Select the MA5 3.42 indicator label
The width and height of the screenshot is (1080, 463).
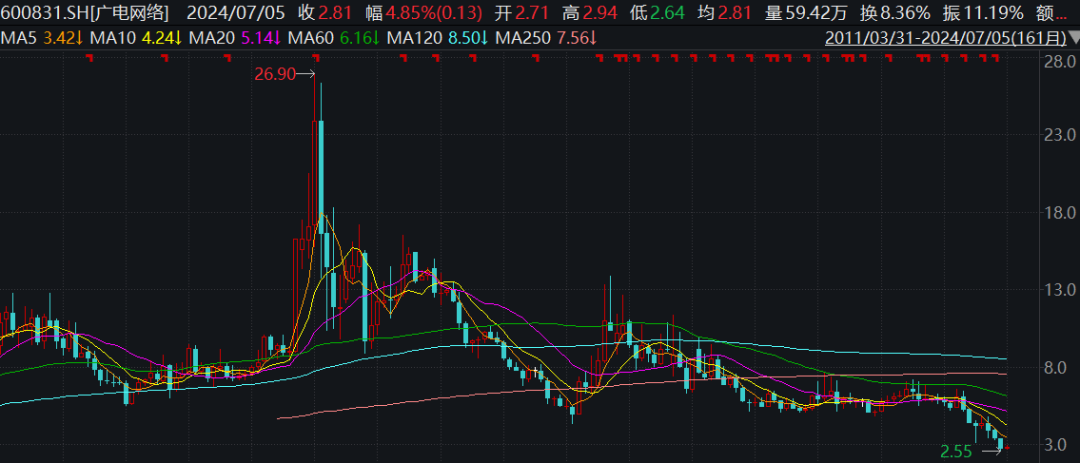(x=41, y=39)
